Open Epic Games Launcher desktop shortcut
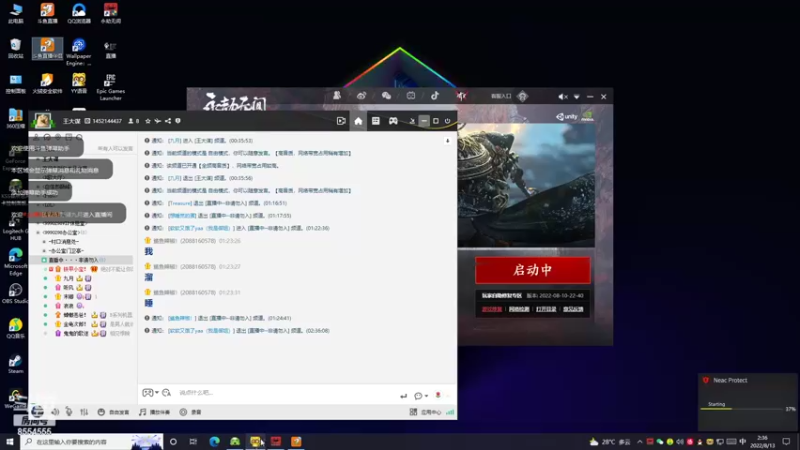 tap(110, 87)
